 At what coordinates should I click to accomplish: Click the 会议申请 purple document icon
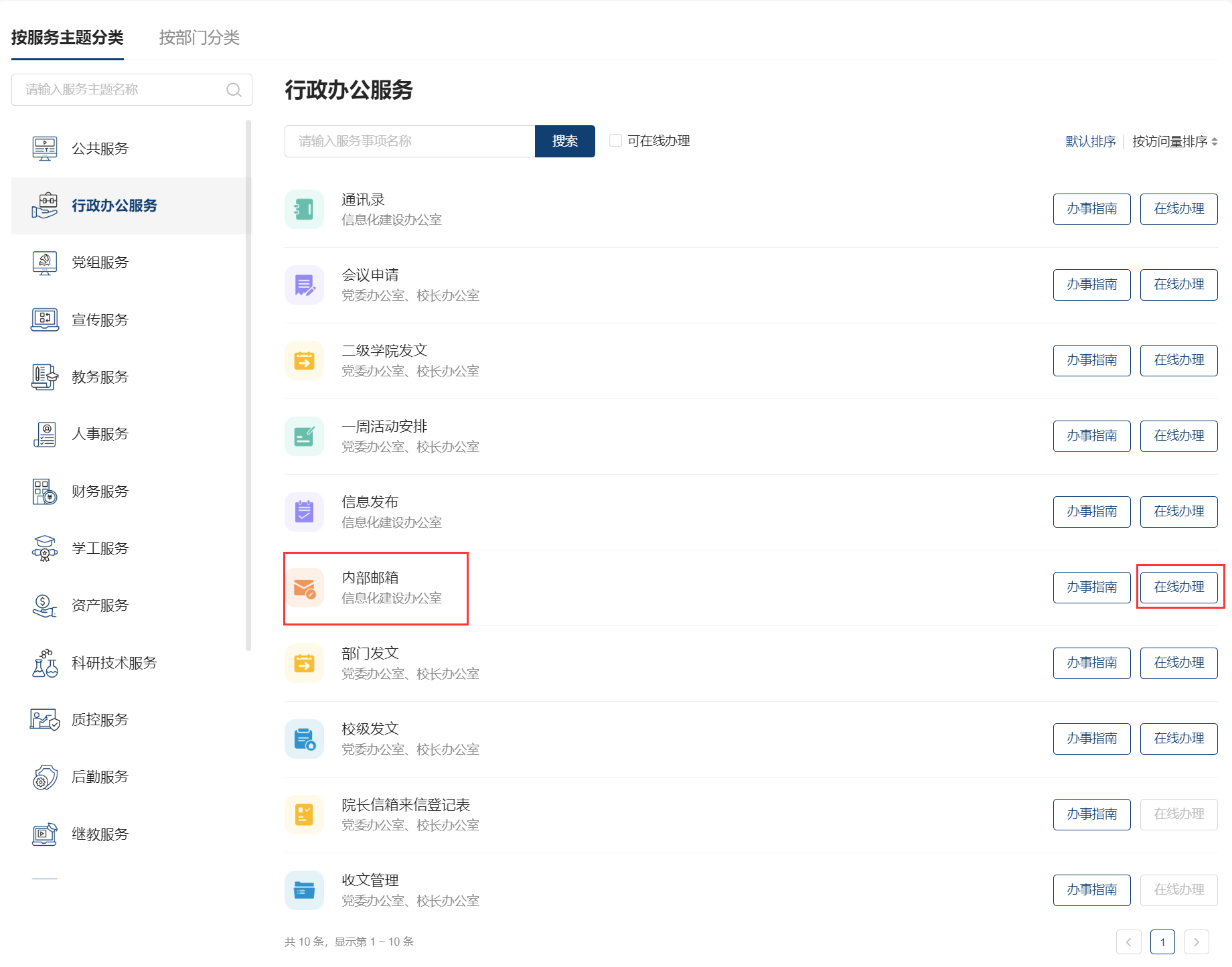click(x=304, y=285)
